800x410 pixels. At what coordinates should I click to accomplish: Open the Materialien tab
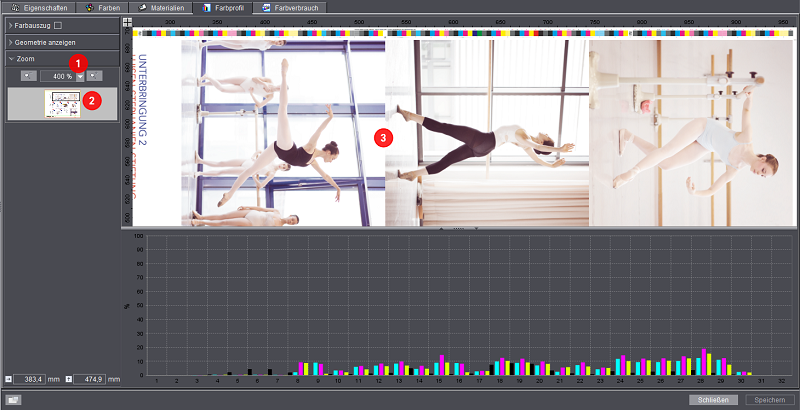[x=160, y=7]
